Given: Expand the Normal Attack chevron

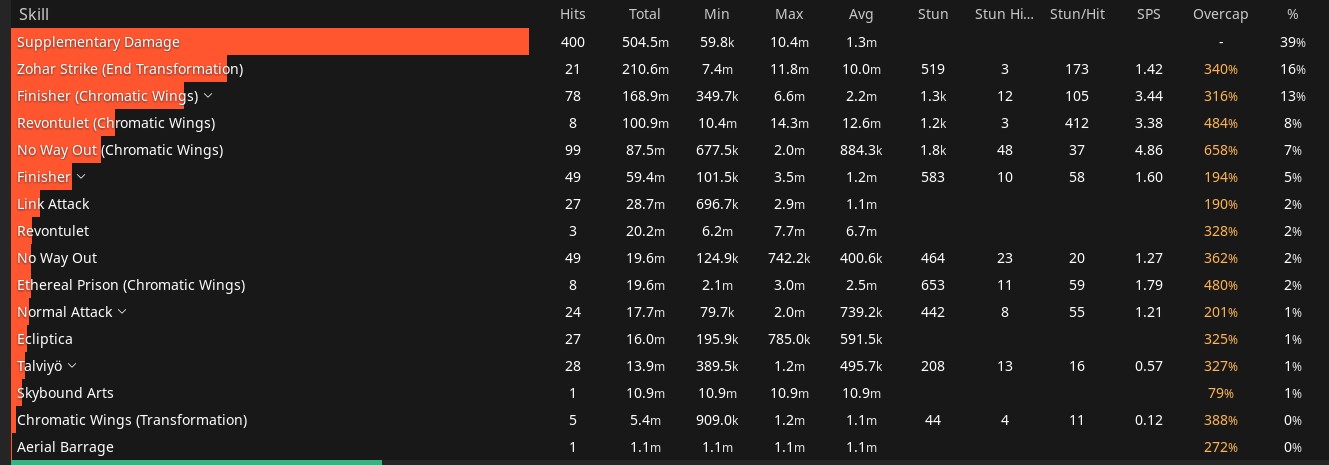Looking at the screenshot, I should click(x=122, y=312).
